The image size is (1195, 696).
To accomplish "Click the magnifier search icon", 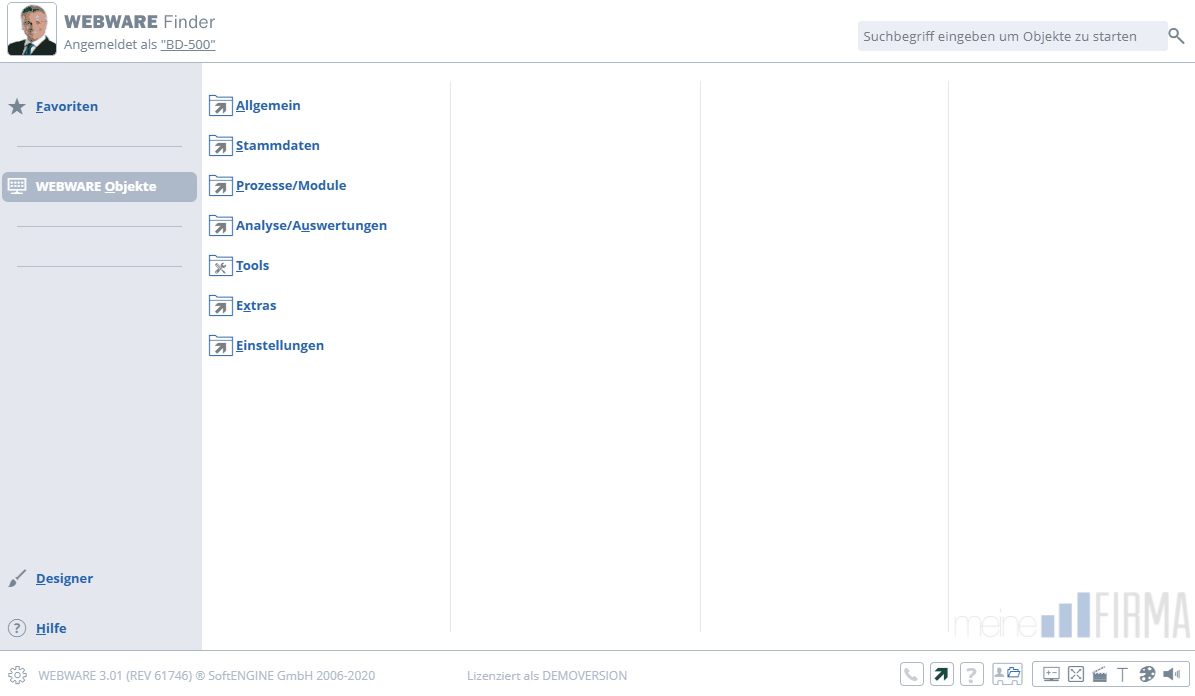I will (1176, 36).
